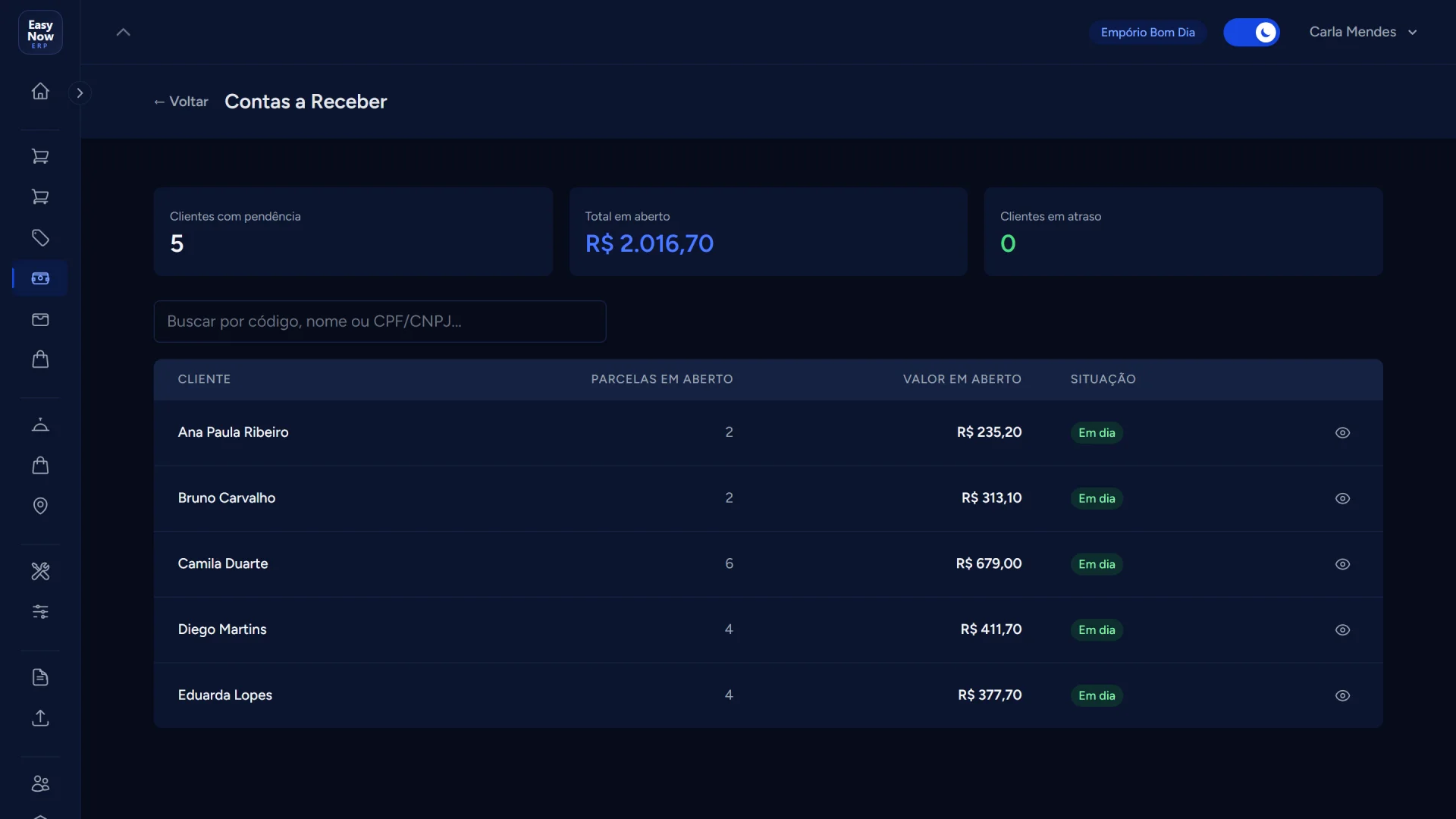
Task: Click the eye icon in Diego Martins' row
Action: (1342, 630)
